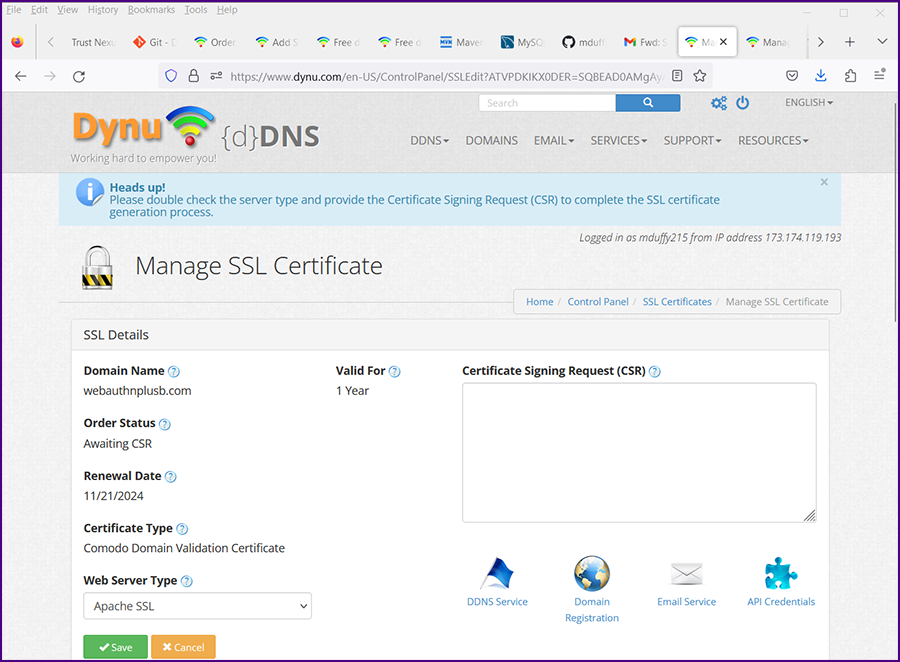Screen dimensions: 900x662
Task: Switch to the Maven tab
Action: point(461,42)
